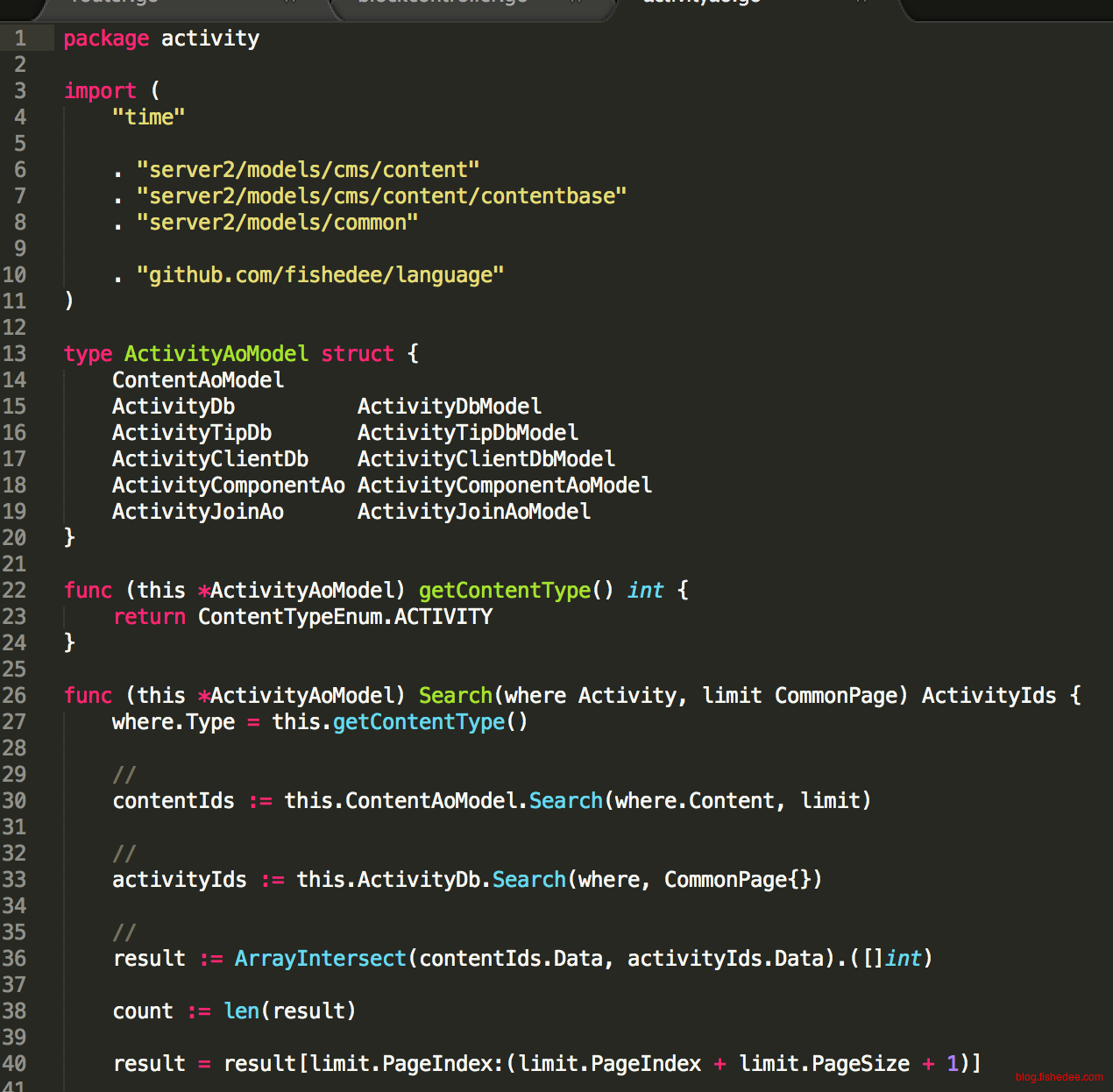Click the "time" import string
Image resolution: width=1113 pixels, height=1092 pixels.
148,117
